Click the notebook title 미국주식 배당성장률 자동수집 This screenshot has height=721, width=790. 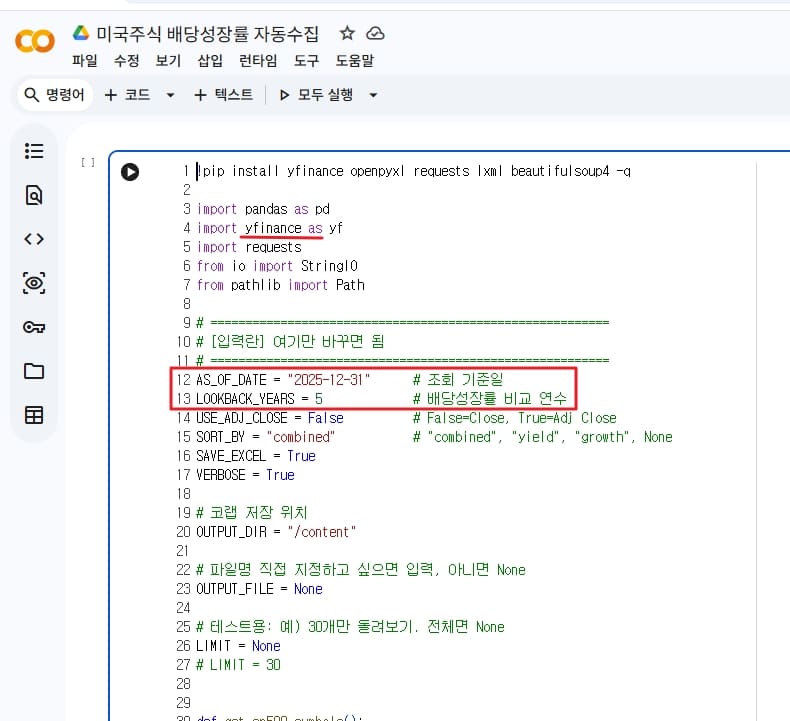point(208,34)
